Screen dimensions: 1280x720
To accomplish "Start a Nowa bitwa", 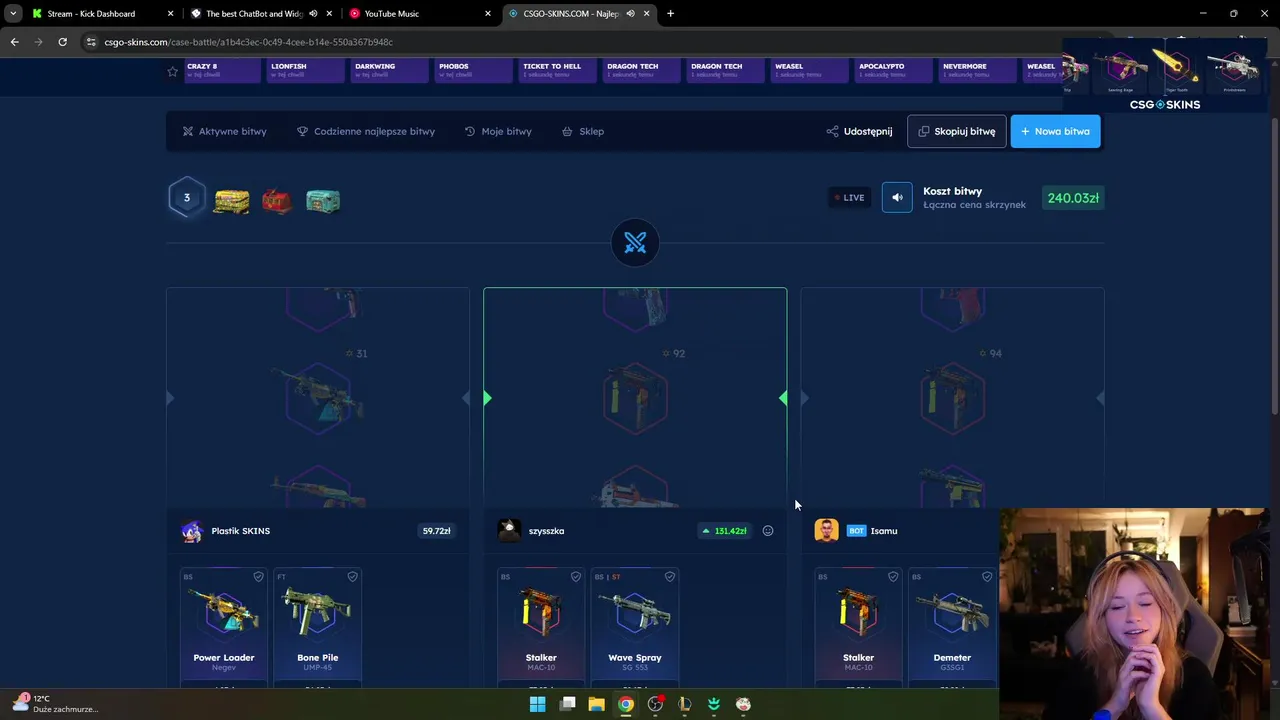I will point(1055,131).
